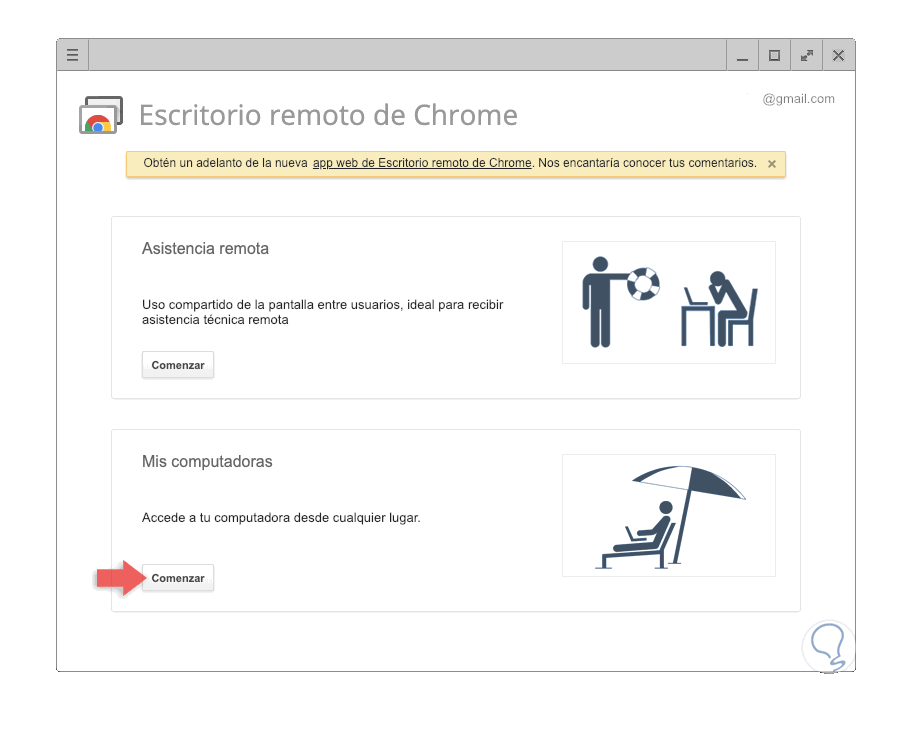912x746 pixels.
Task: Toggle fullscreen with the diagonal arrows icon
Action: [x=806, y=55]
